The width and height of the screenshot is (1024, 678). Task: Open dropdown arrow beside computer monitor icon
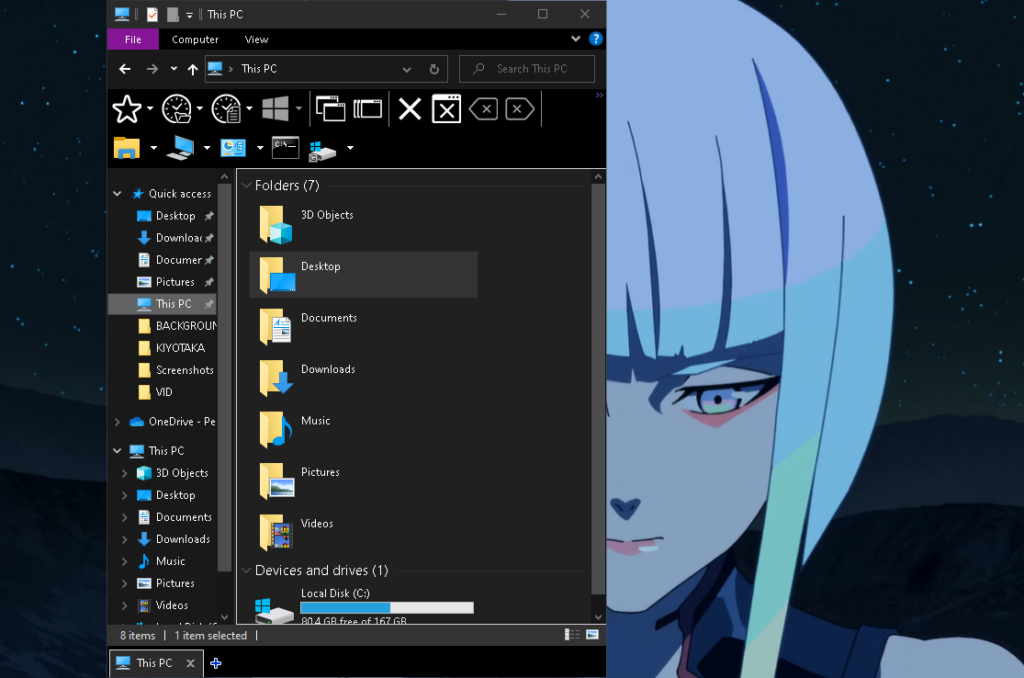207,148
